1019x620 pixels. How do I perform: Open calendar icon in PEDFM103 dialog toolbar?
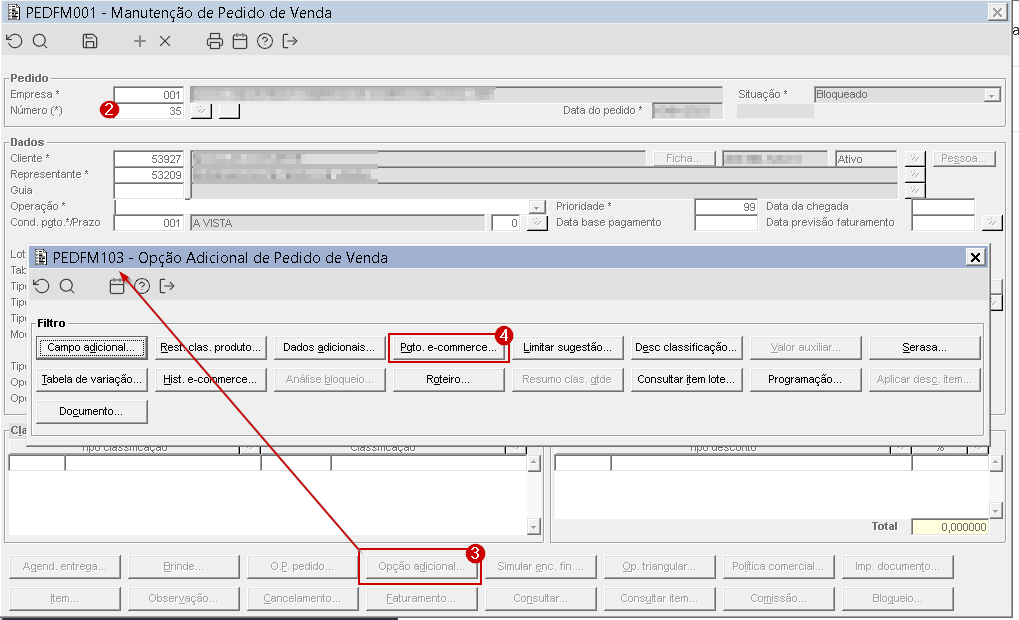[x=117, y=287]
